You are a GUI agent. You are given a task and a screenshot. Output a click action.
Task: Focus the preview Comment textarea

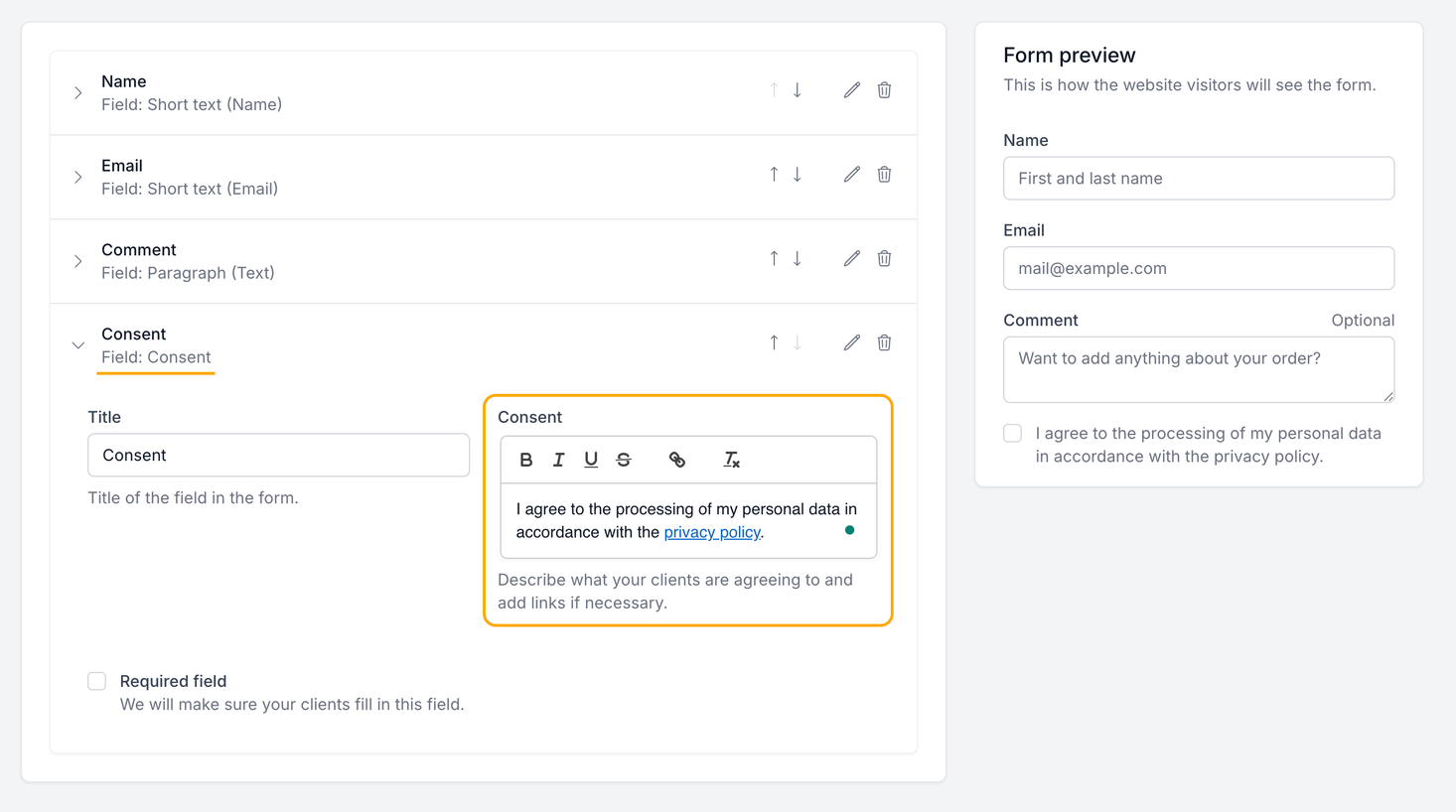(1198, 369)
